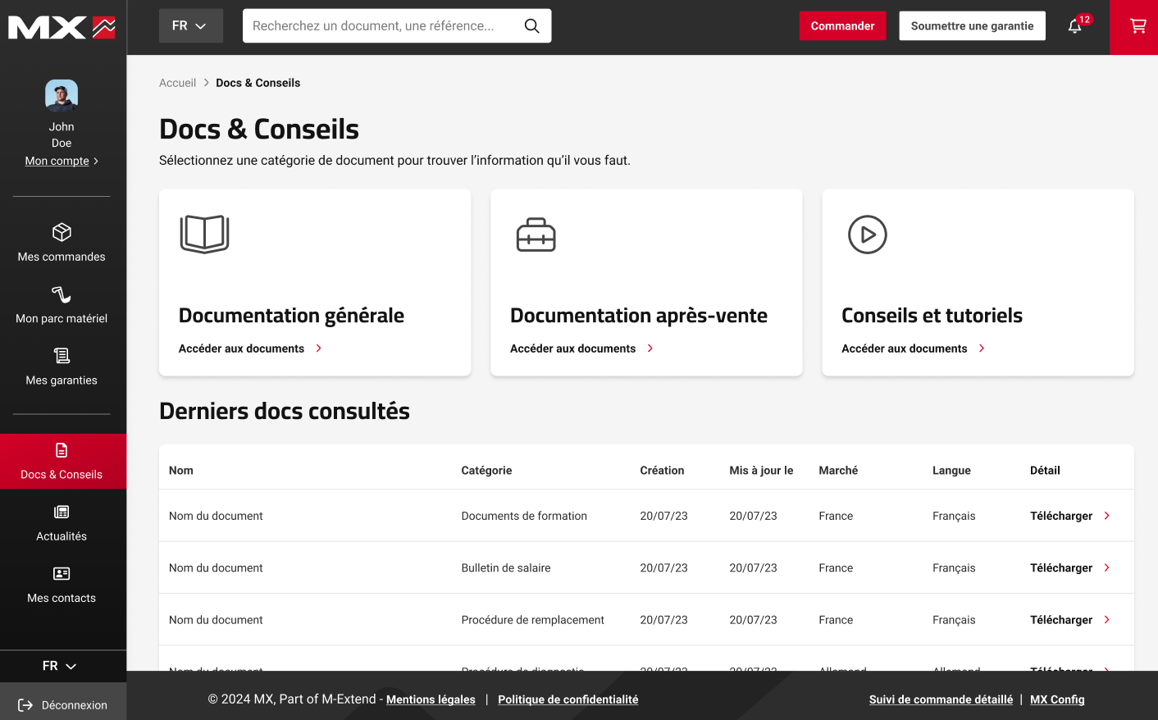This screenshot has height=720, width=1158.
Task: Select the Docs & Conseils sidebar item
Action: [61, 460]
